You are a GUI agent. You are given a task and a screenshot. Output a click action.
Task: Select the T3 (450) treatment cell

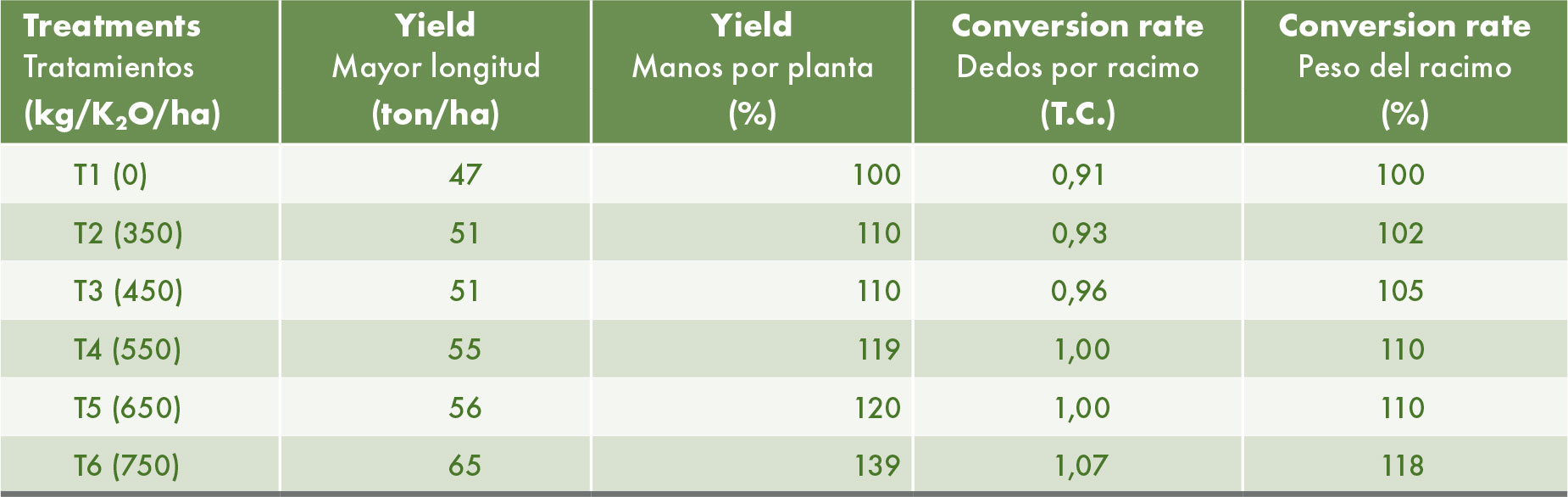pos(128,291)
